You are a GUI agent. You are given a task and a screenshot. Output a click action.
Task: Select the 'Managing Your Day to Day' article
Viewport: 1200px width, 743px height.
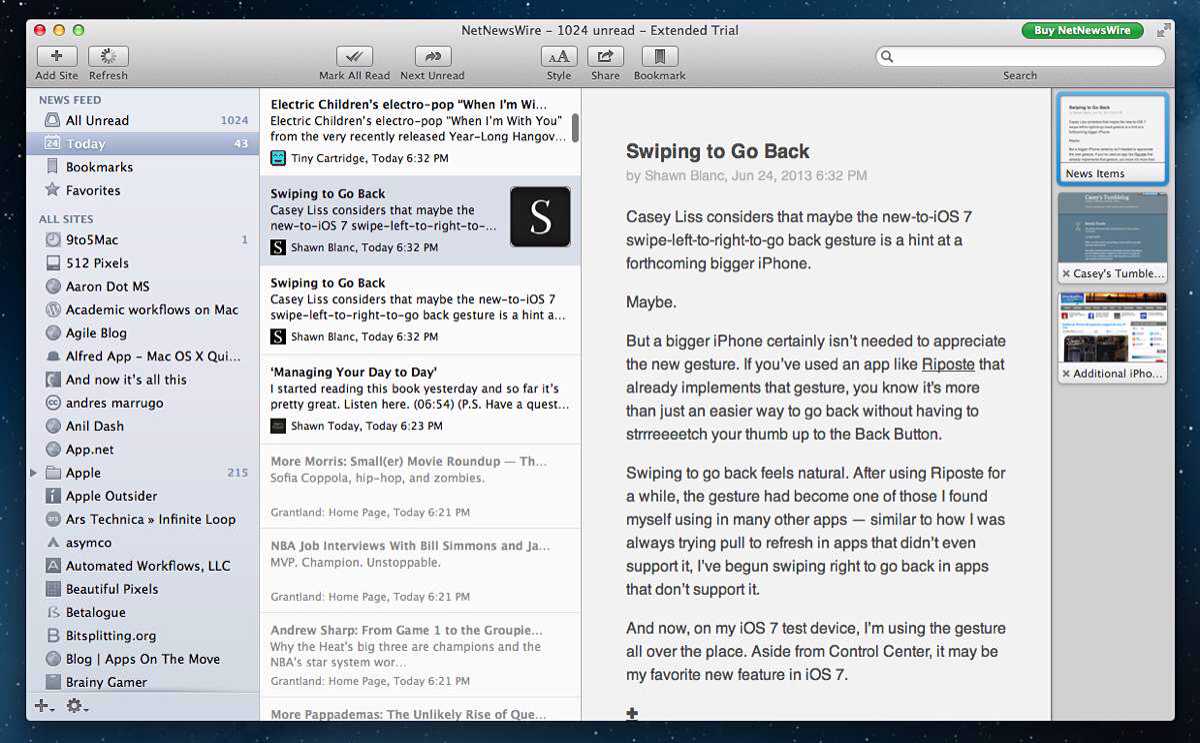click(x=420, y=399)
